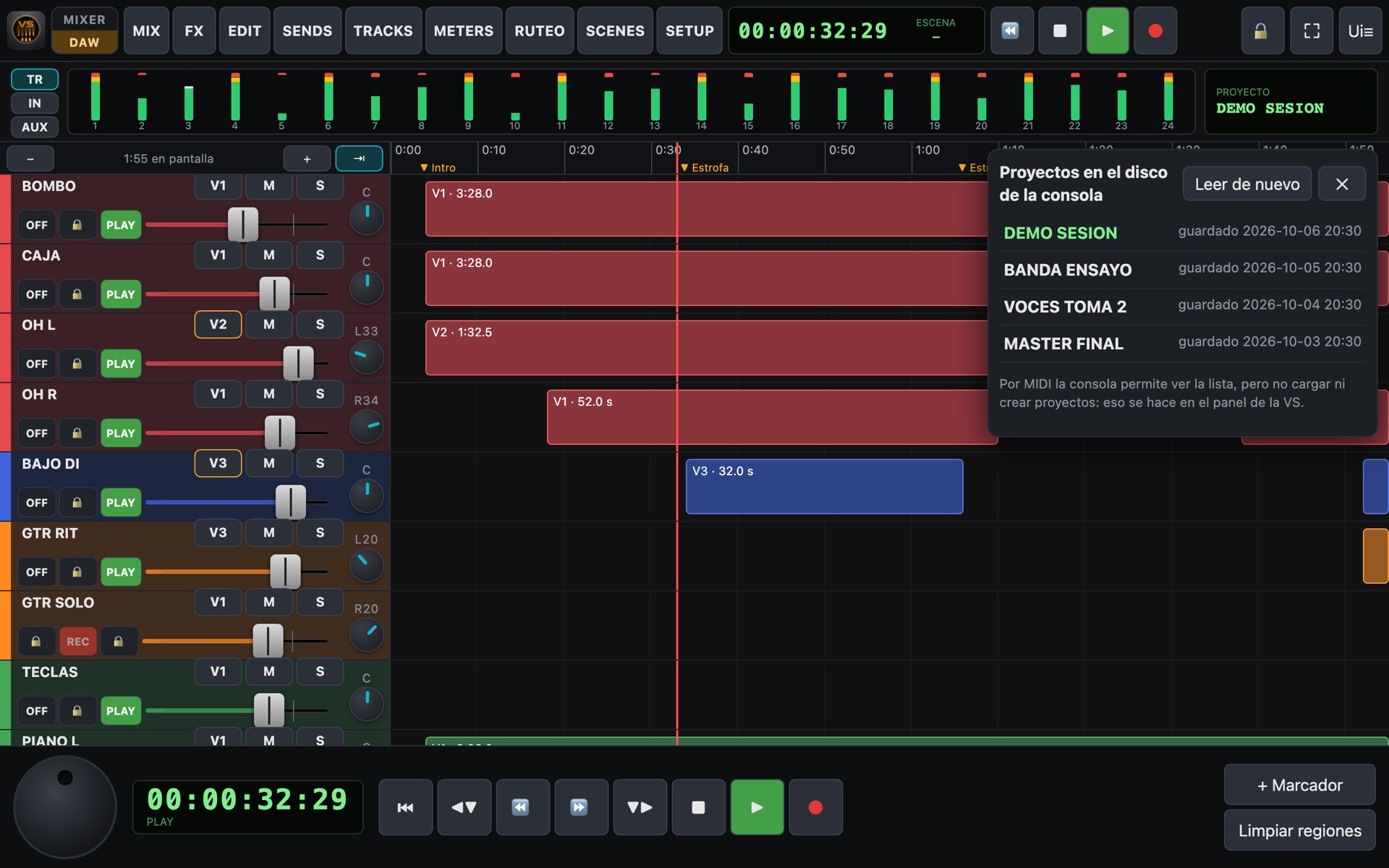Zoom in timeline with the plus button
Viewport: 1389px width, 868px height.
(307, 158)
